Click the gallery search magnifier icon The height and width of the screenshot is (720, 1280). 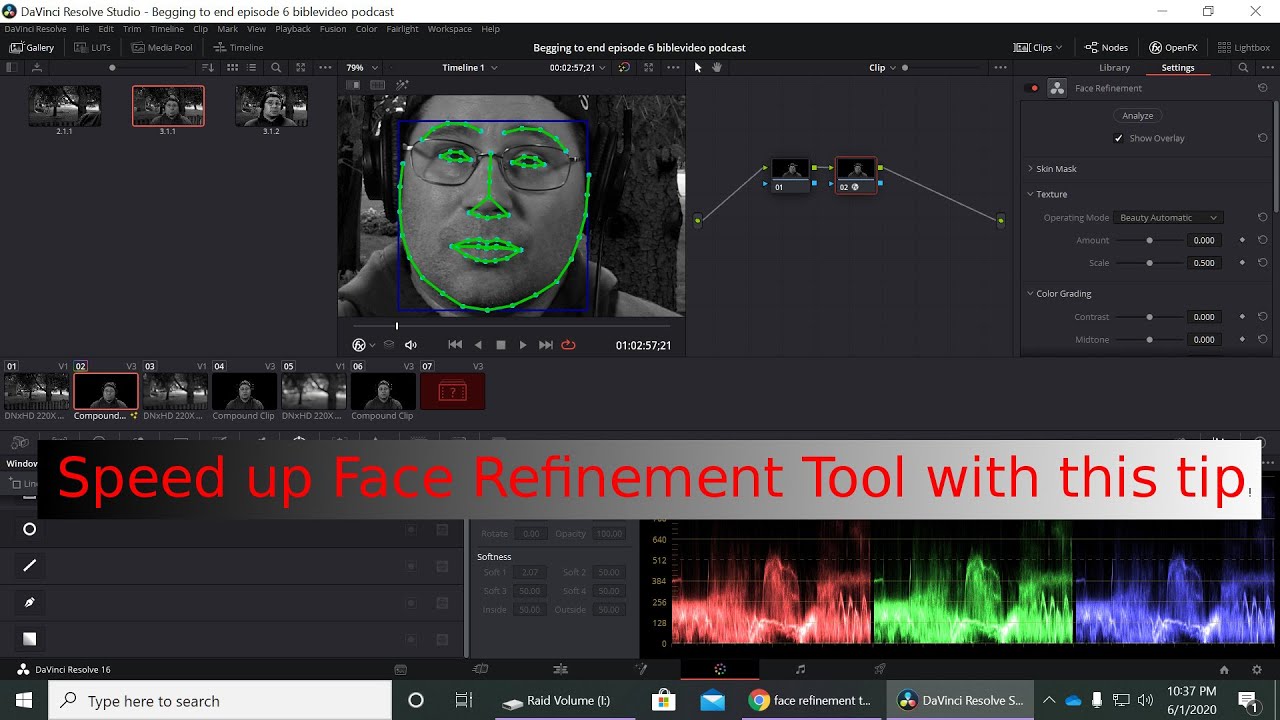point(275,68)
